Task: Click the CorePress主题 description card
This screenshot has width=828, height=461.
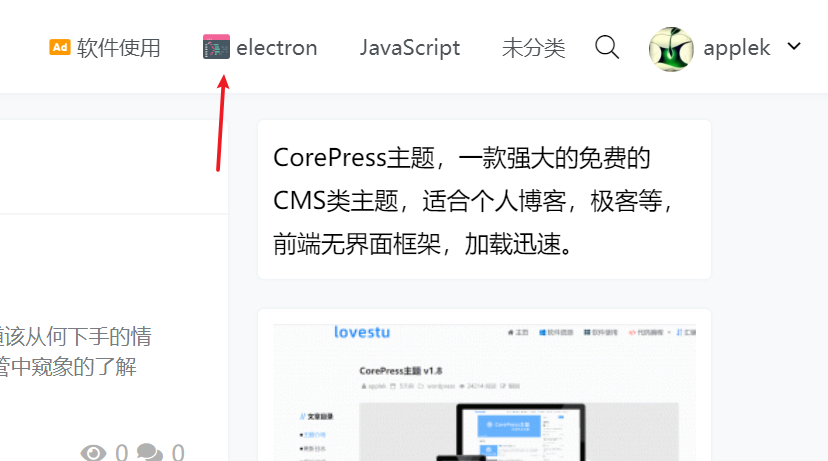Action: click(484, 200)
